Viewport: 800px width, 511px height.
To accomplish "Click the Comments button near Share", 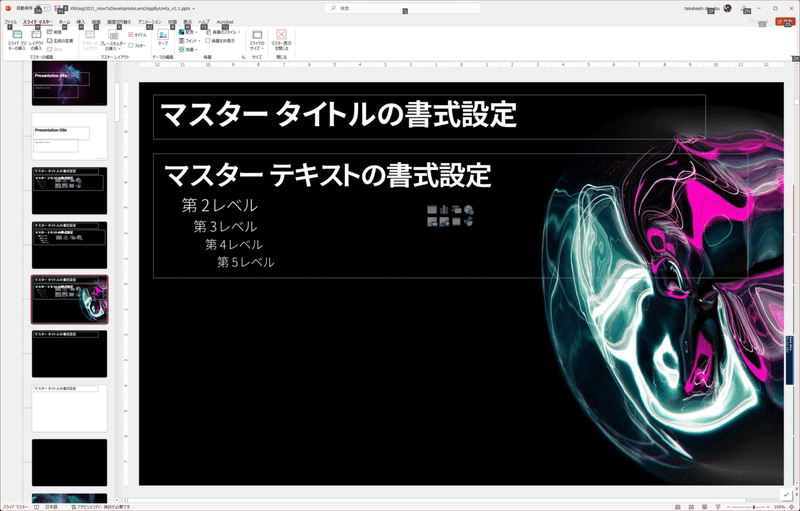I will (x=760, y=22).
